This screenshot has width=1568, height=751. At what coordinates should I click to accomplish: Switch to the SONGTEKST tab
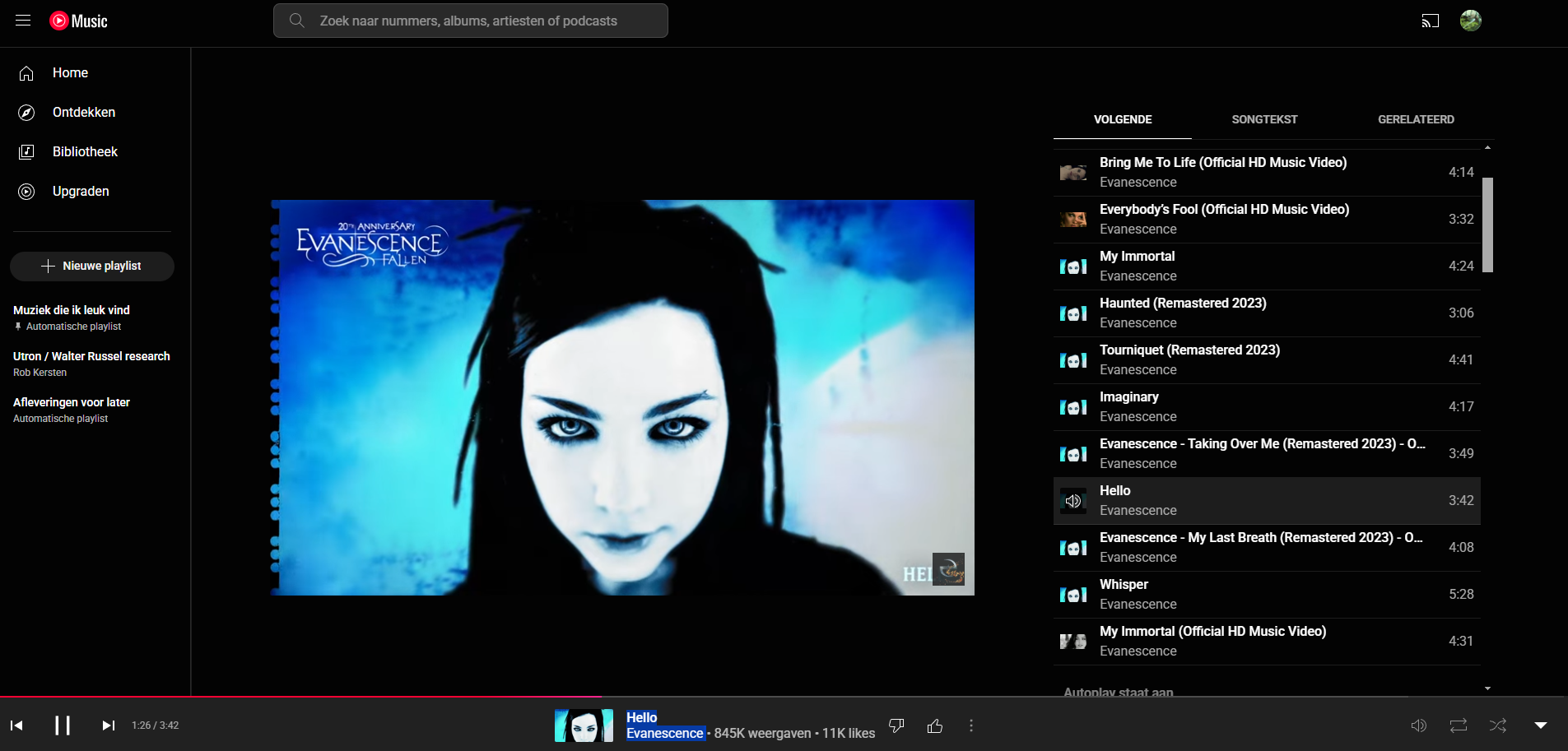pyautogui.click(x=1264, y=120)
